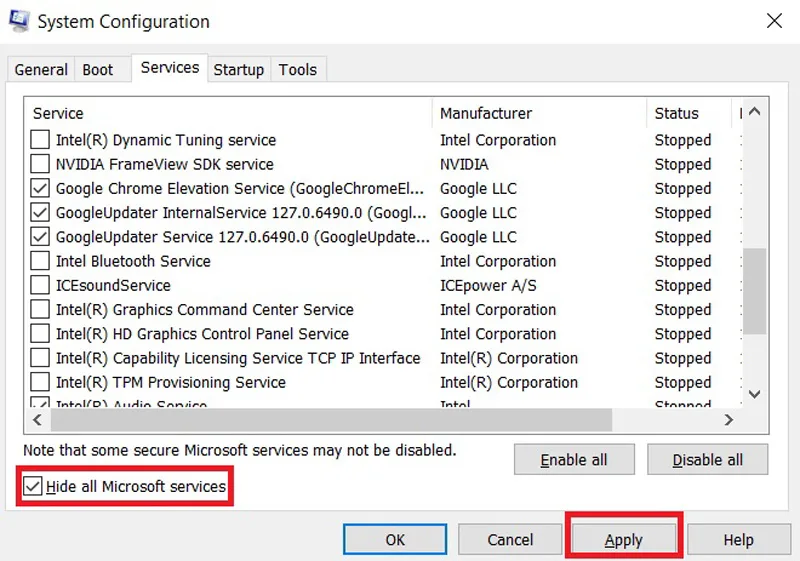Tick the ICEsoundService checkbox

[x=40, y=285]
